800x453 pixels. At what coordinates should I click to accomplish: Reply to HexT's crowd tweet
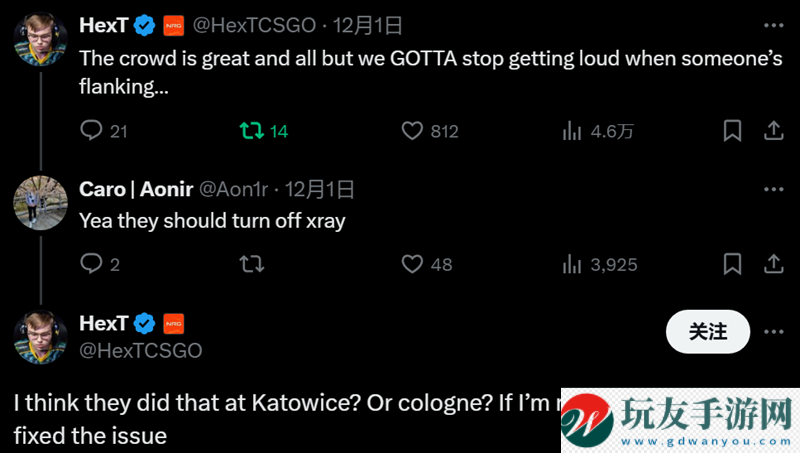(x=91, y=131)
